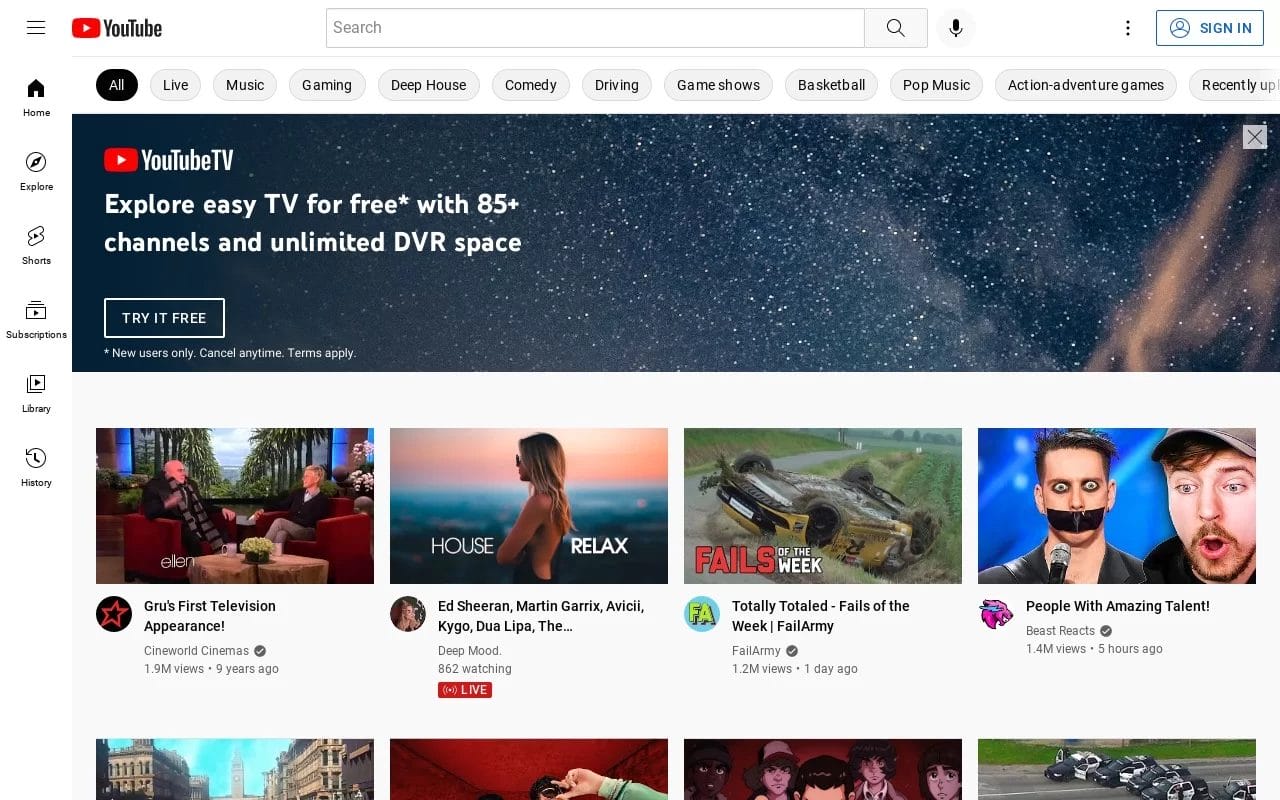Open the hamburger guide menu
This screenshot has height=800, width=1280.
click(x=36, y=28)
